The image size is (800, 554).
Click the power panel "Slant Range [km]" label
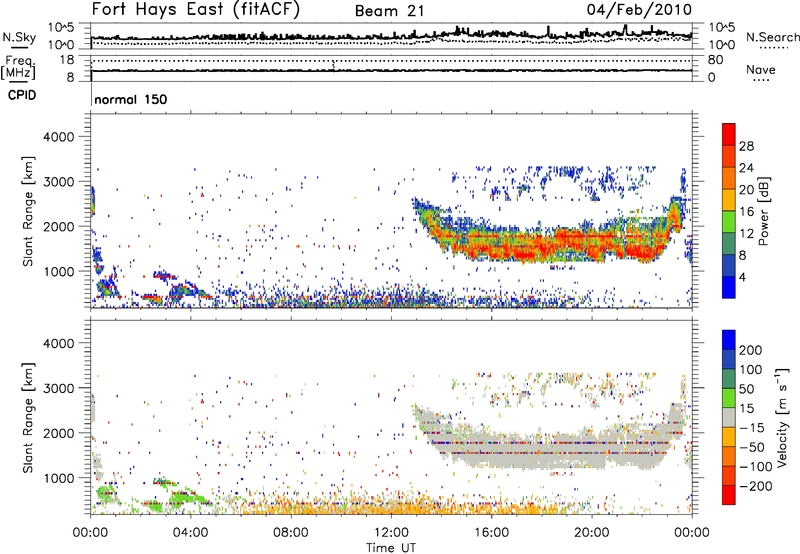click(28, 211)
